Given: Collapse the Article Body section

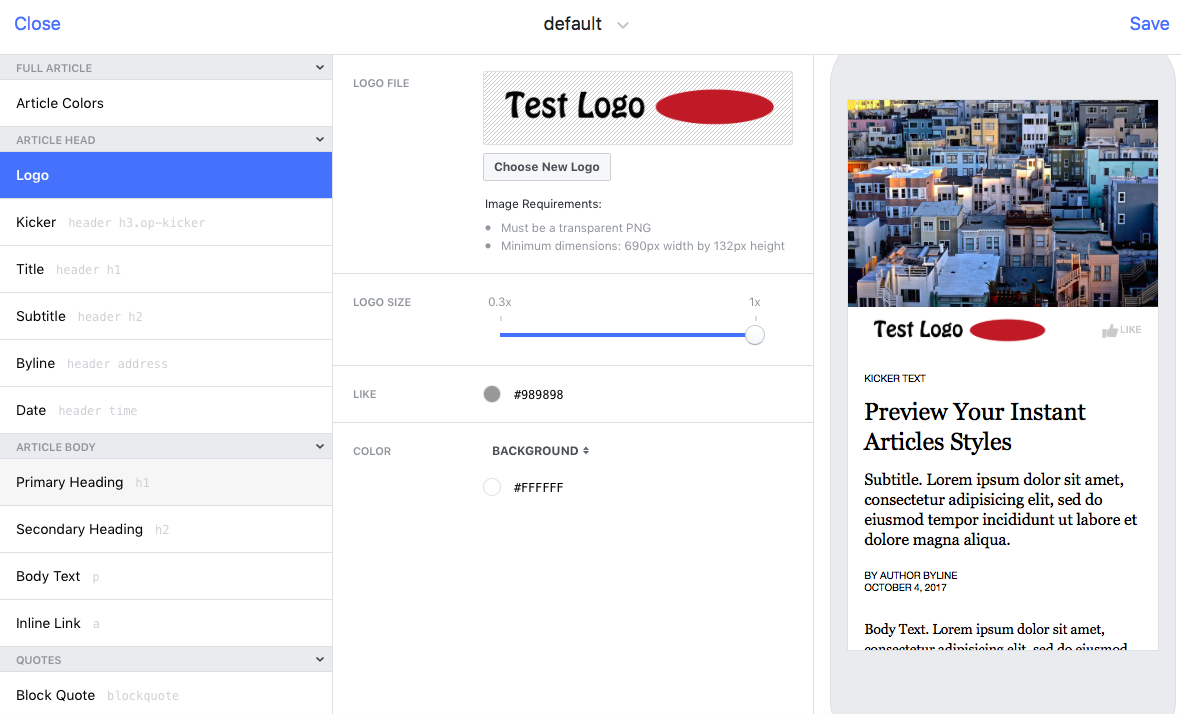Looking at the screenshot, I should click(x=320, y=447).
